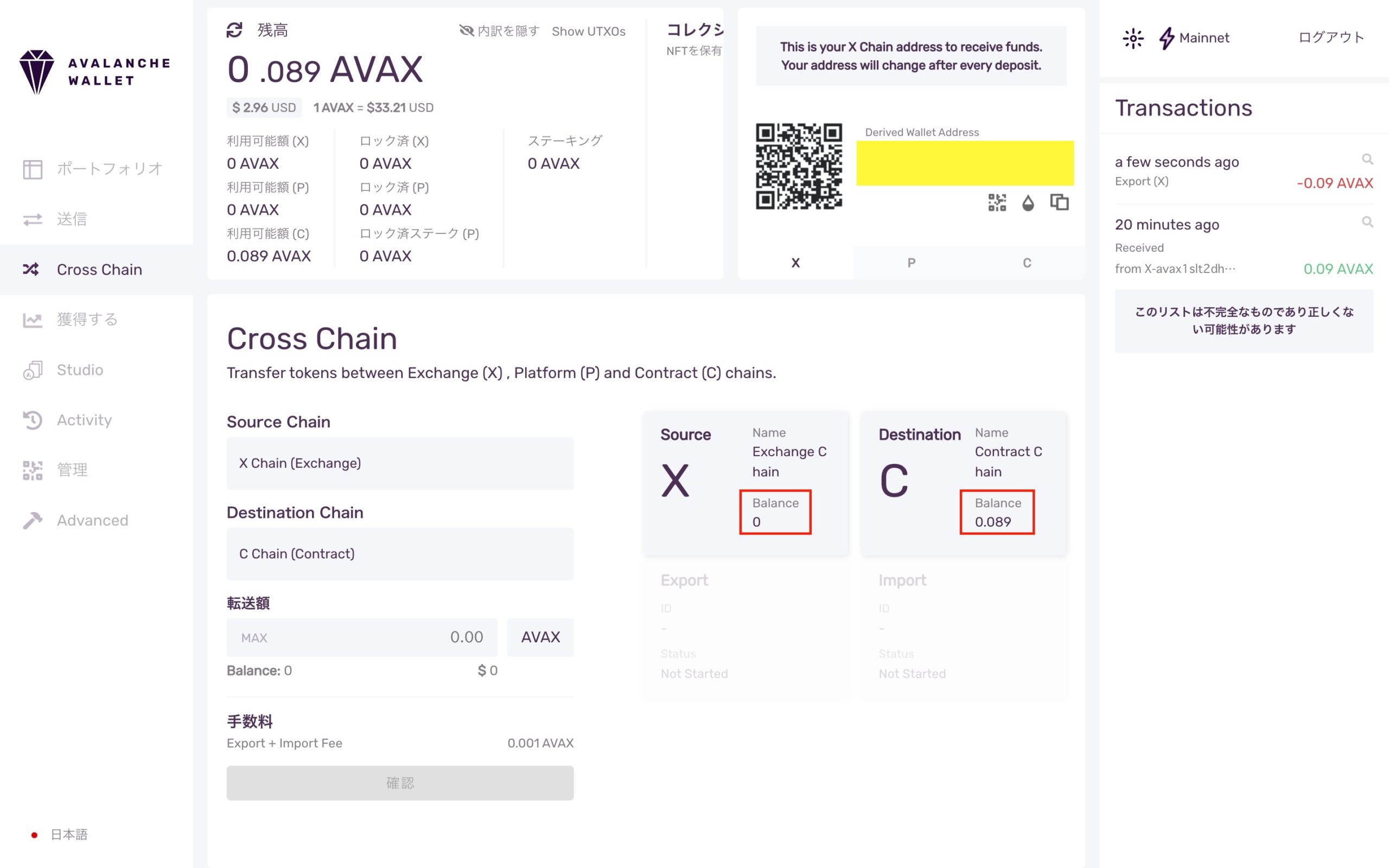Open the Mainnet network selector
This screenshot has width=1389, height=868.
click(x=1194, y=38)
